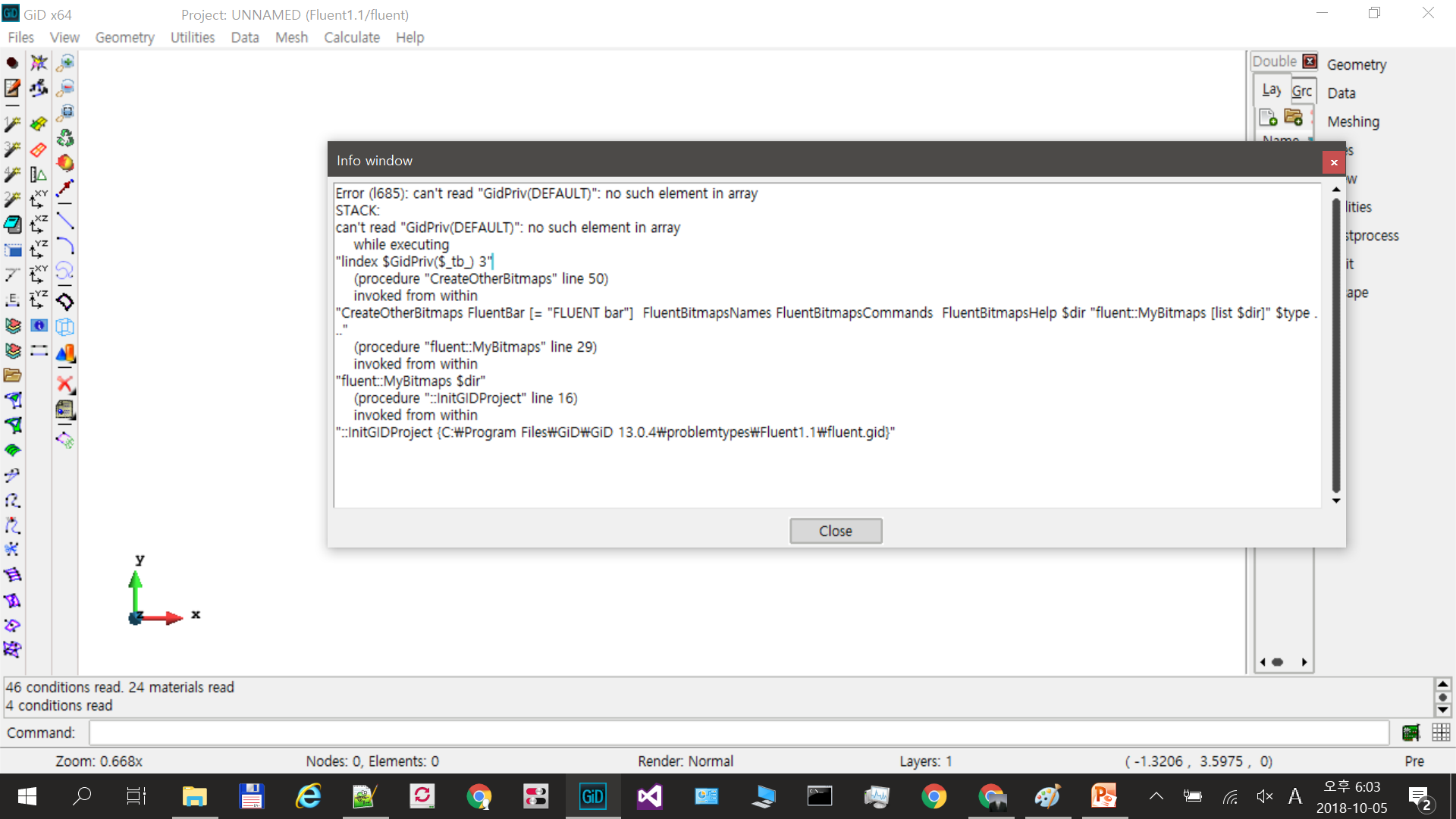The height and width of the screenshot is (819, 1456).
Task: Click the redraw recycle arrows icon
Action: click(x=65, y=138)
